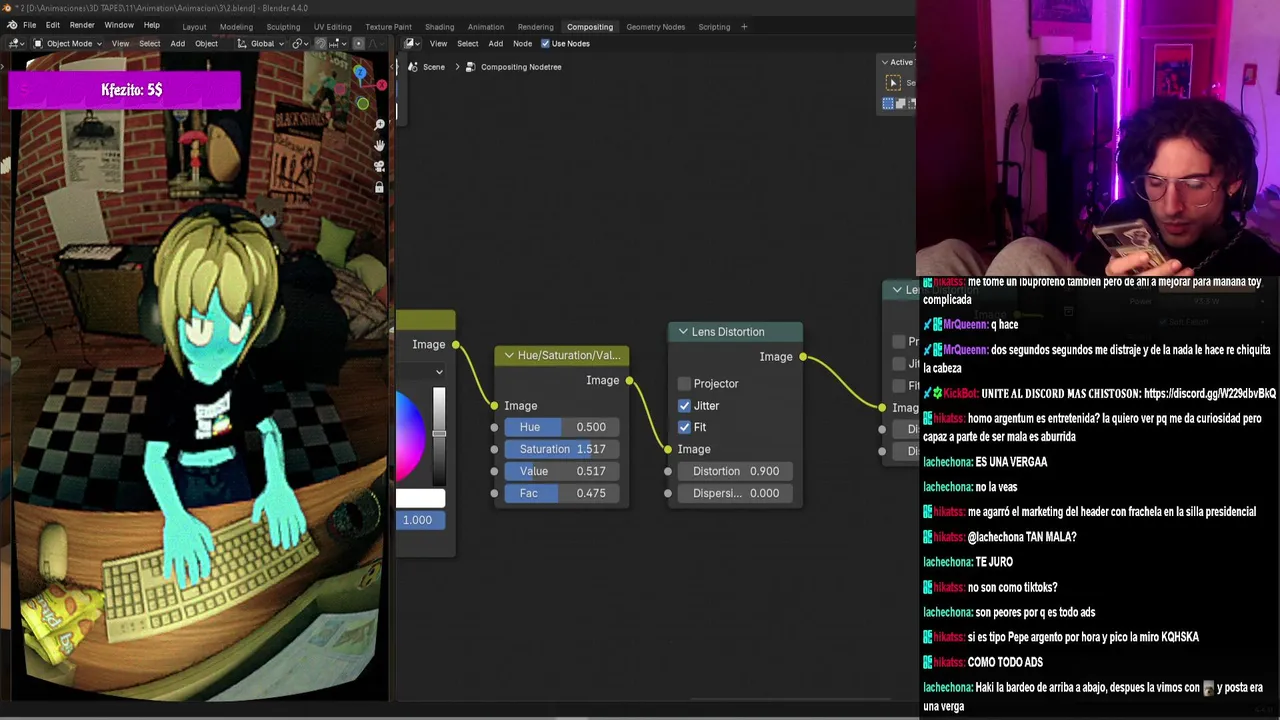Select the box select tool in Active Tool panel
Viewport: 1280px width, 720px height.
point(894,83)
